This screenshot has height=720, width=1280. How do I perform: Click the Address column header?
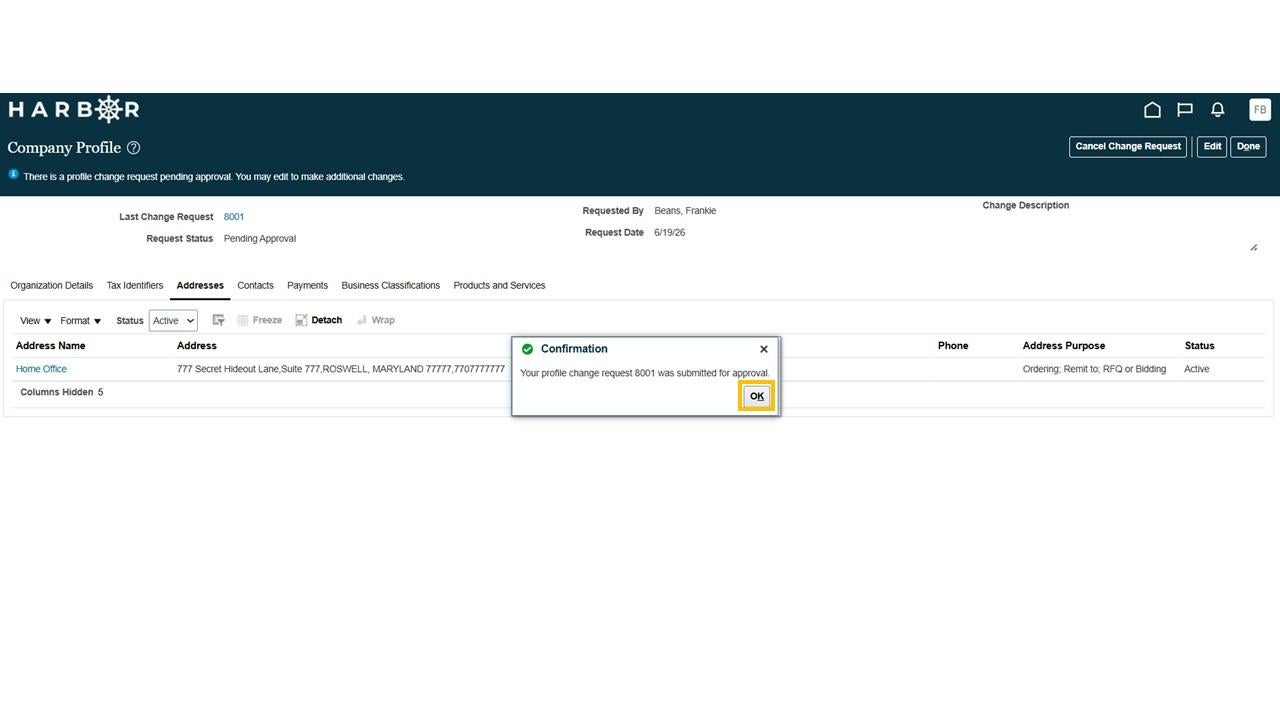(x=197, y=346)
